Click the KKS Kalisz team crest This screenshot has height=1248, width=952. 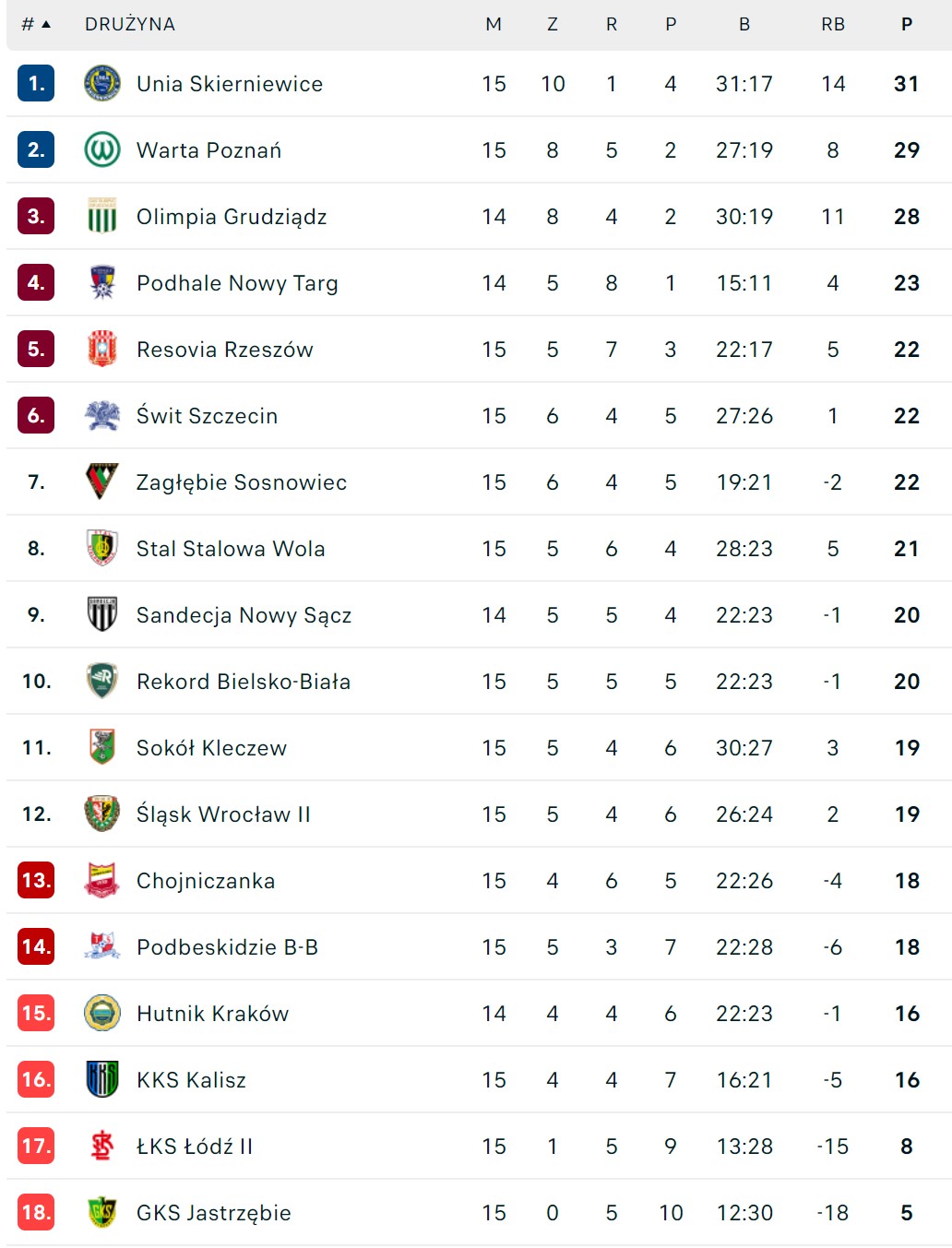coord(102,1079)
